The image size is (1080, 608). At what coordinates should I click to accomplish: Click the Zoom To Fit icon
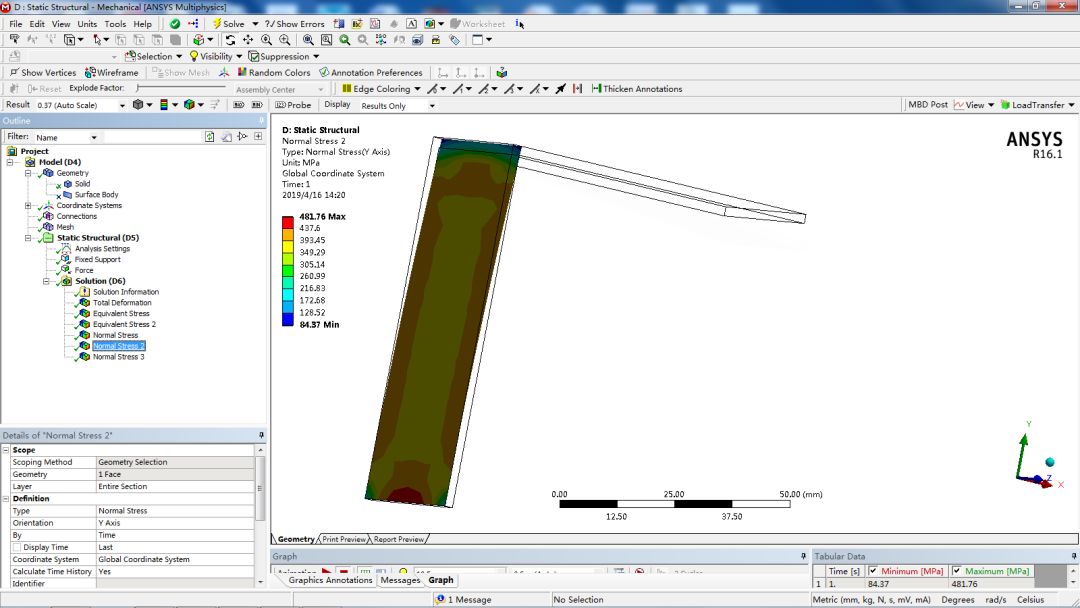[x=308, y=40]
